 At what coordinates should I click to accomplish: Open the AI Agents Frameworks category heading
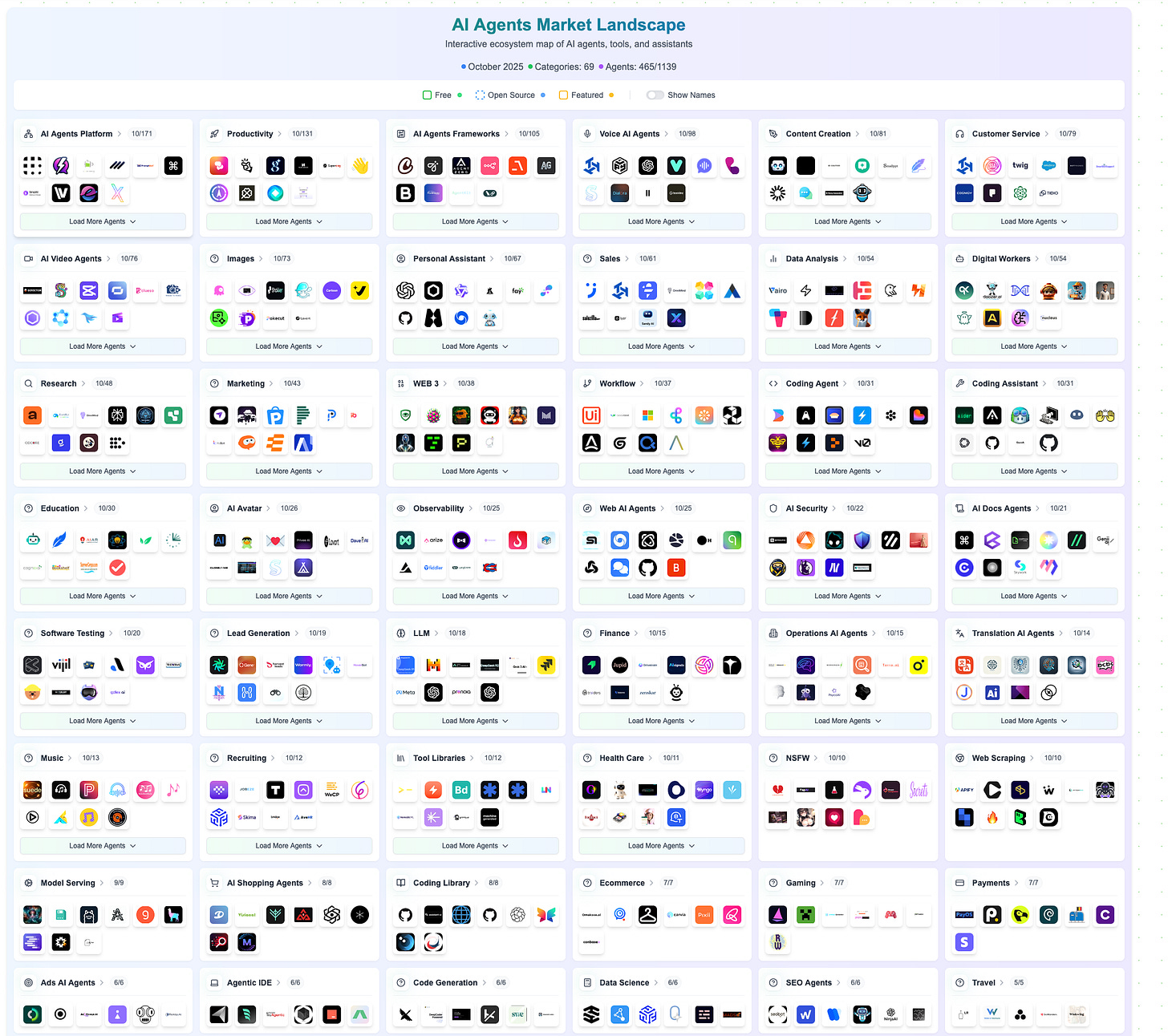pos(456,134)
